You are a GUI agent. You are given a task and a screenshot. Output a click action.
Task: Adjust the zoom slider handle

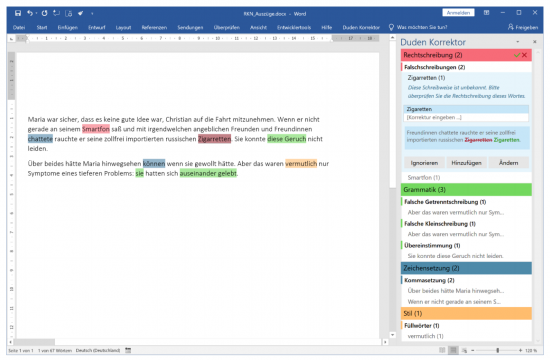(x=497, y=350)
